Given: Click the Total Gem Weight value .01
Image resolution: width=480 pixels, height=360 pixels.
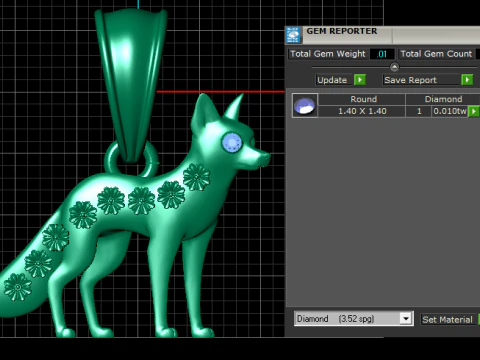Looking at the screenshot, I should click(x=382, y=54).
